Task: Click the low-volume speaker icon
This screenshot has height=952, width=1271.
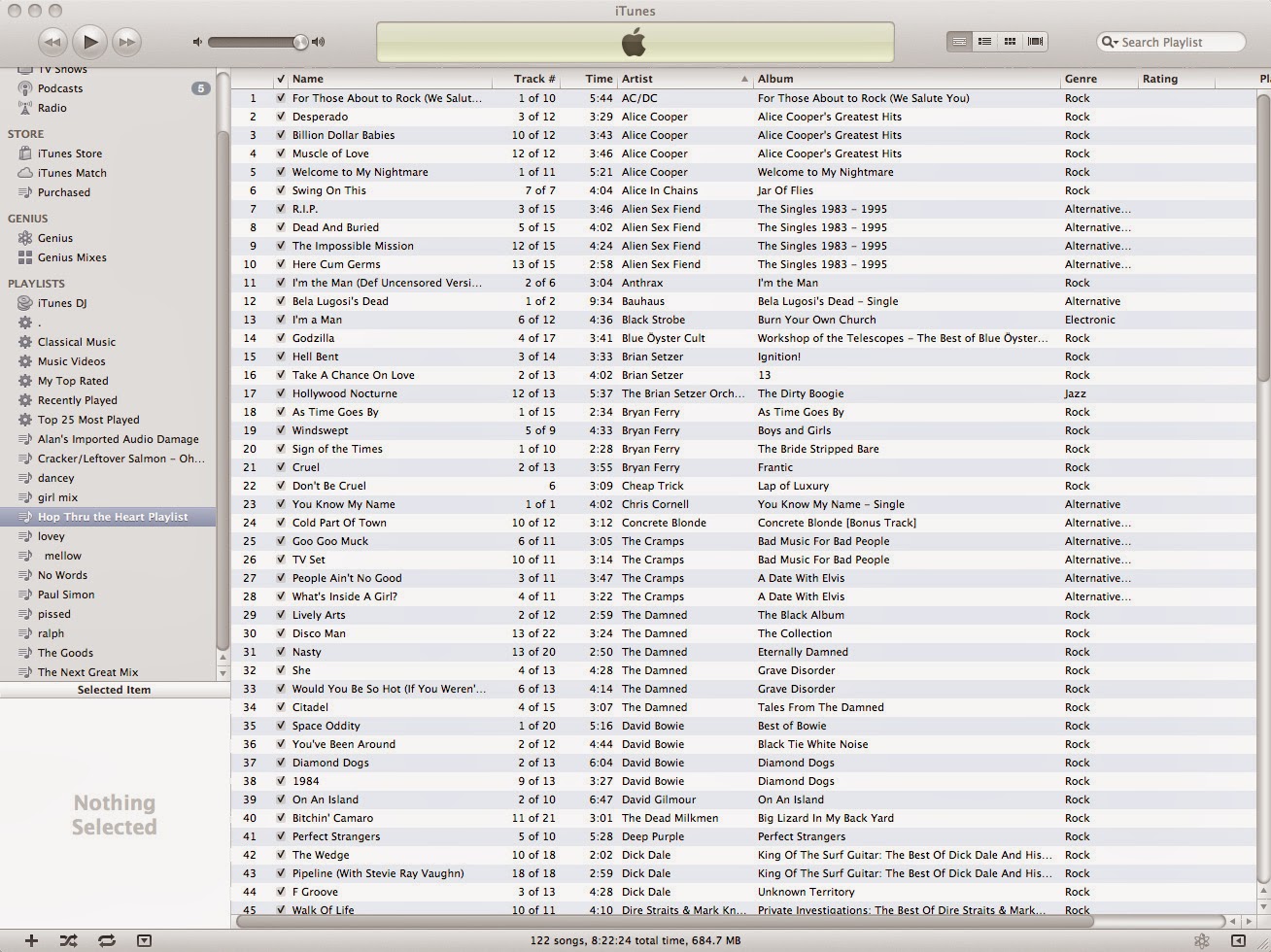Action: click(x=197, y=42)
